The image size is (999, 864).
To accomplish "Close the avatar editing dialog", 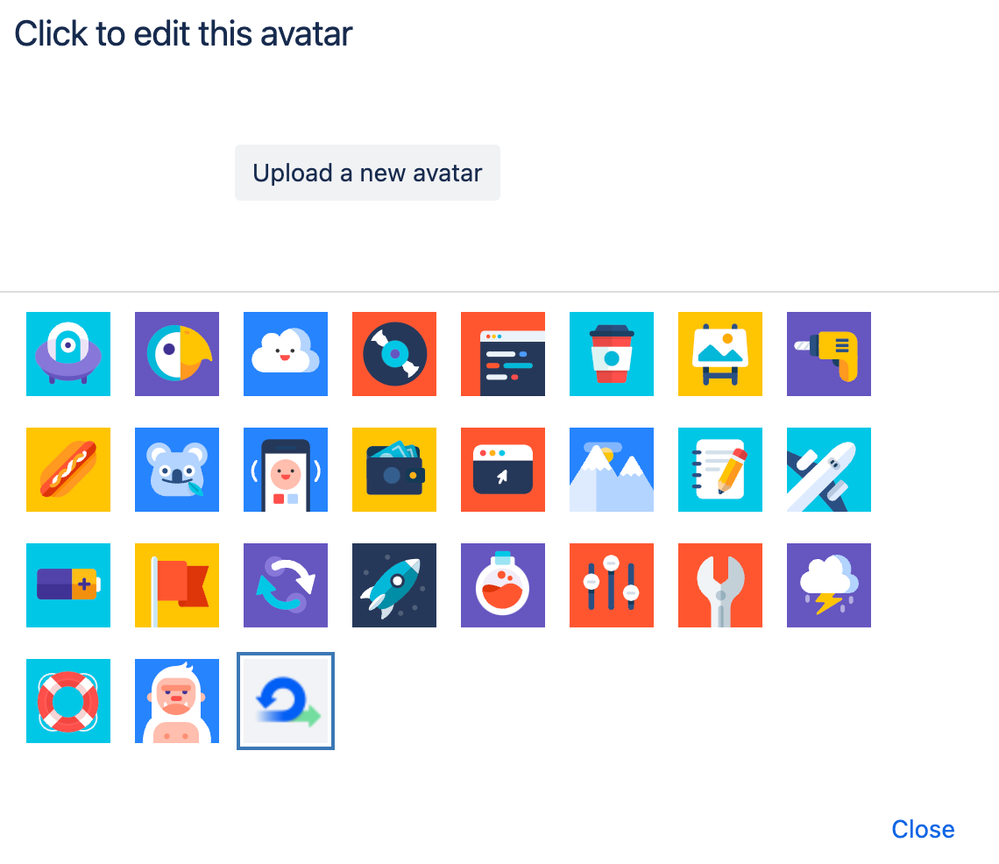I will click(x=922, y=828).
